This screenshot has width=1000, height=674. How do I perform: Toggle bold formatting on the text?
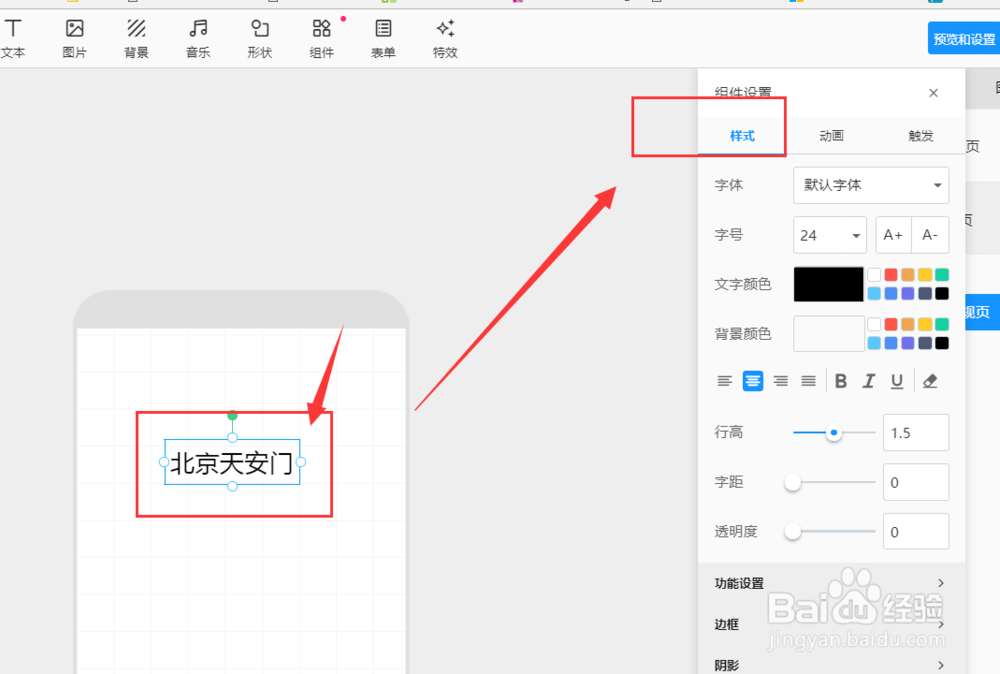[x=840, y=381]
